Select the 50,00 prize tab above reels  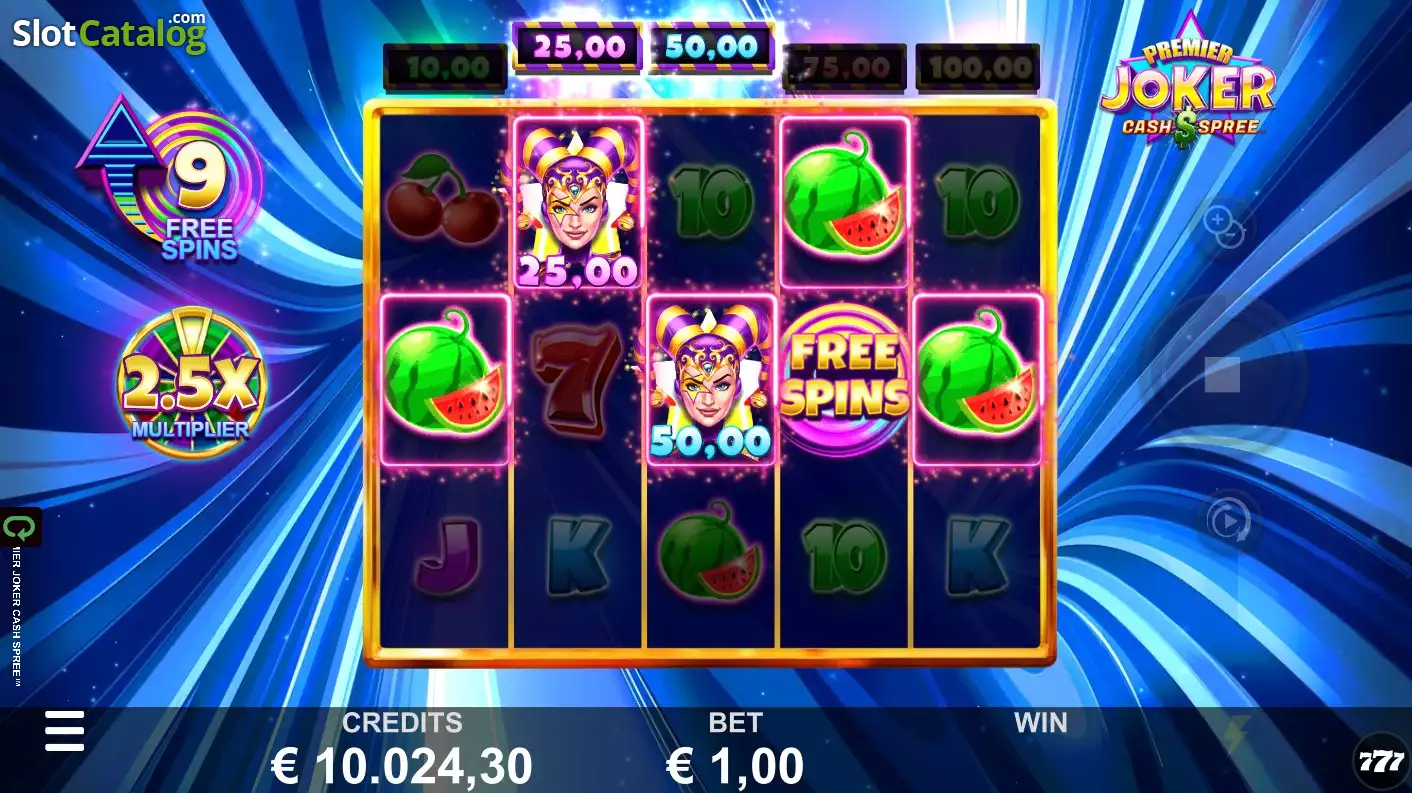pyautogui.click(x=711, y=47)
